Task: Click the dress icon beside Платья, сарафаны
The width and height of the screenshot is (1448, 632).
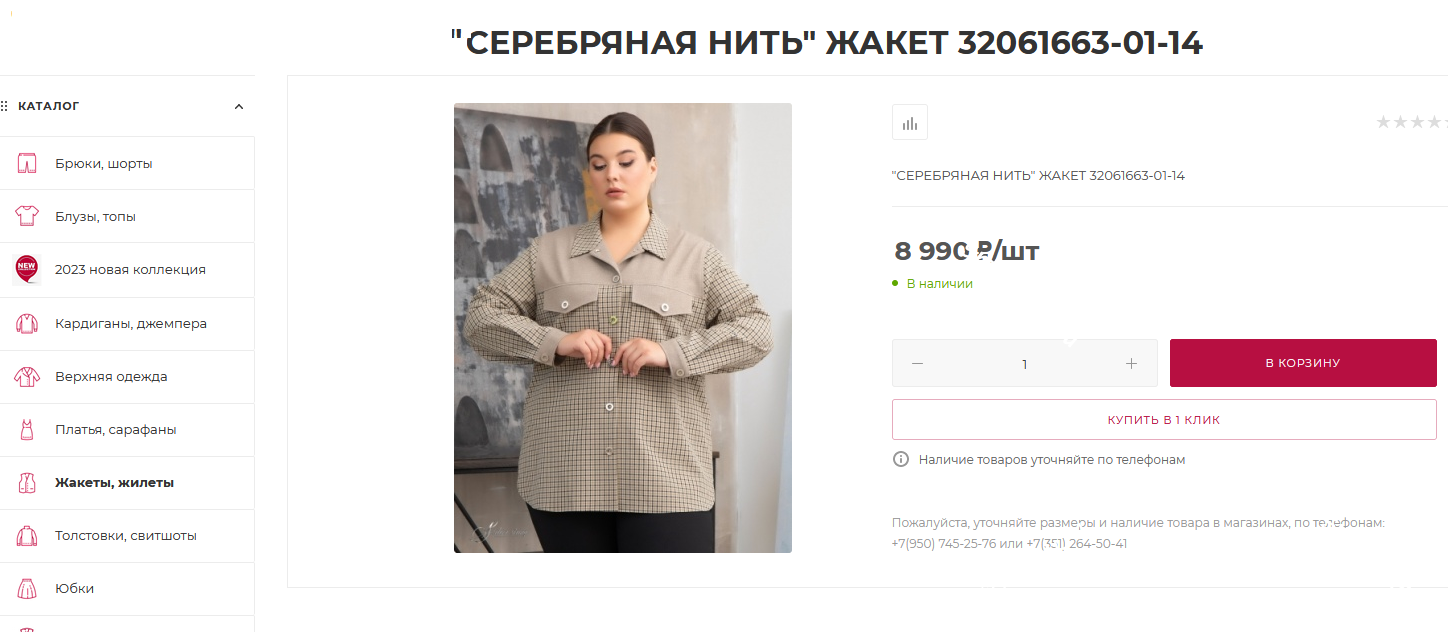Action: point(27,430)
